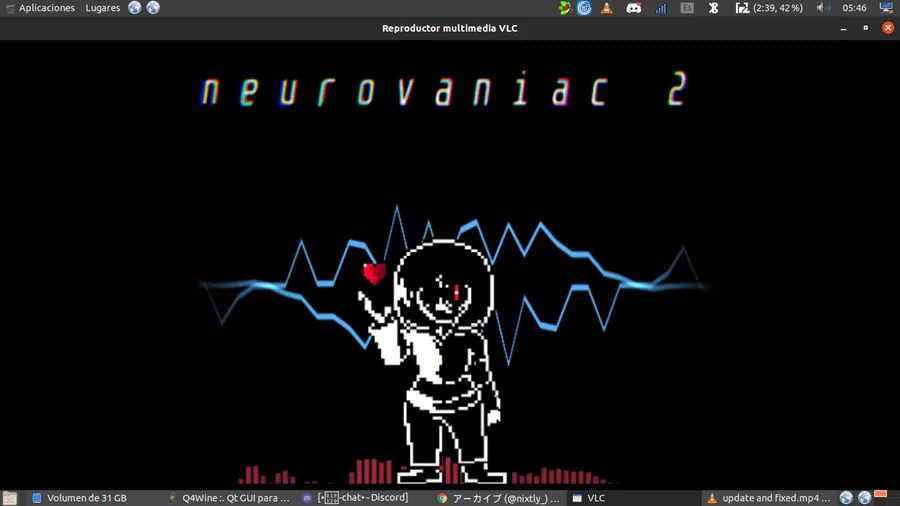Open the Aplicaciones menu
The width and height of the screenshot is (900, 506).
point(40,8)
